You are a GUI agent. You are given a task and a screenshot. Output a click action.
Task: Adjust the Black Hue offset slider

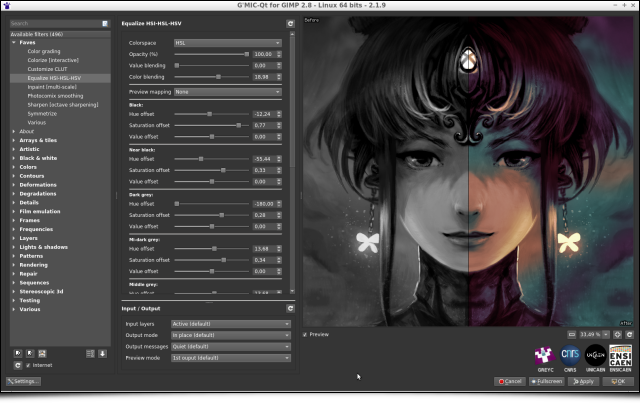click(211, 114)
